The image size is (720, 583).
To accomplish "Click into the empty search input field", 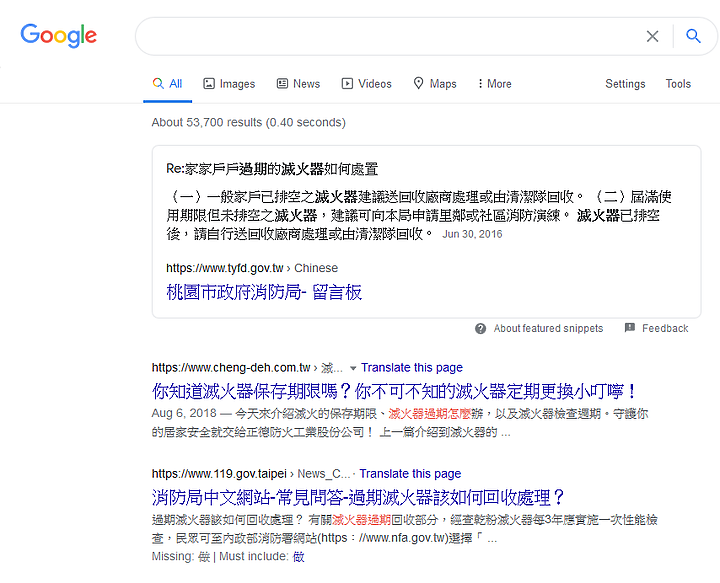I will [x=390, y=36].
